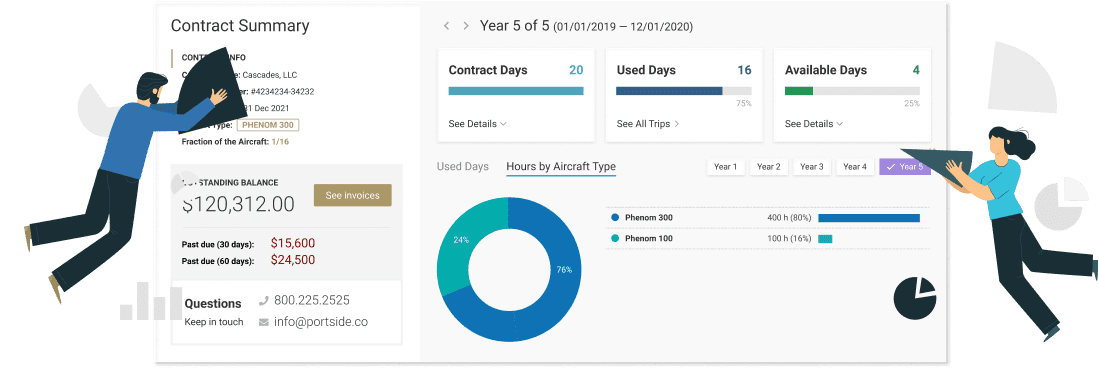Click the Contract Days progress bar
The height and width of the screenshot is (368, 1099).
(x=516, y=91)
